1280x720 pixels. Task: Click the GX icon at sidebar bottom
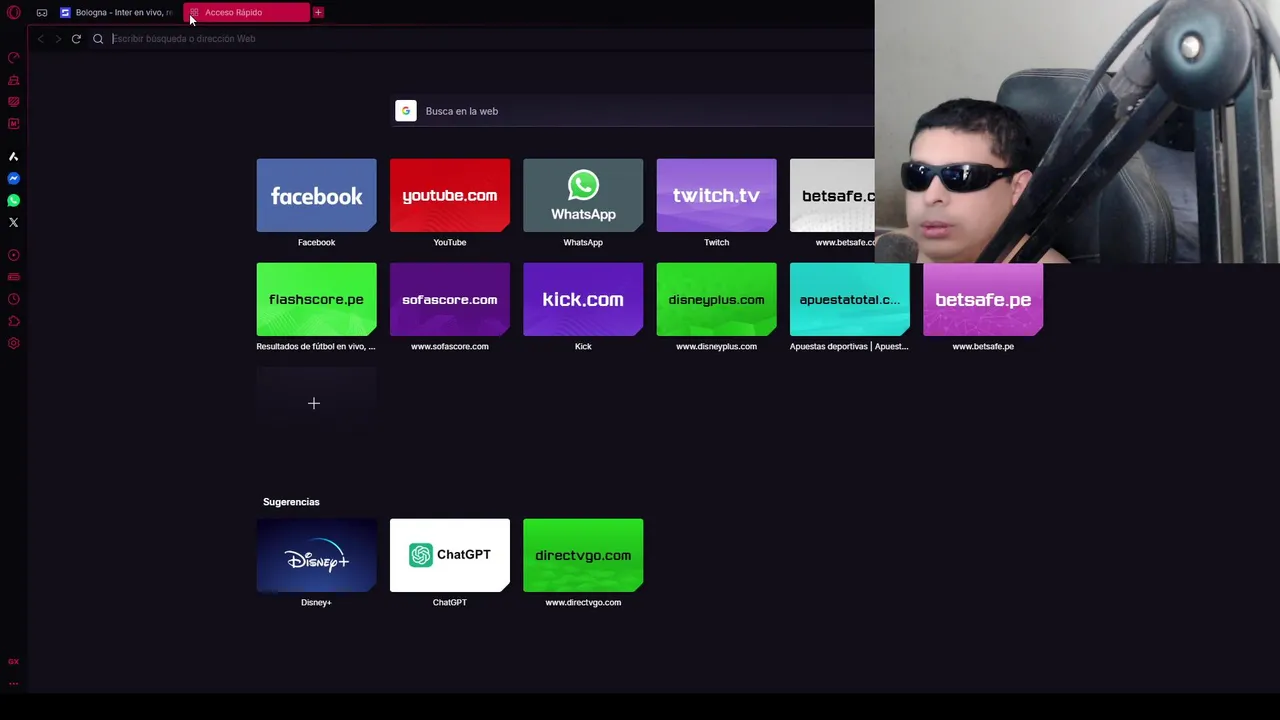coord(14,662)
